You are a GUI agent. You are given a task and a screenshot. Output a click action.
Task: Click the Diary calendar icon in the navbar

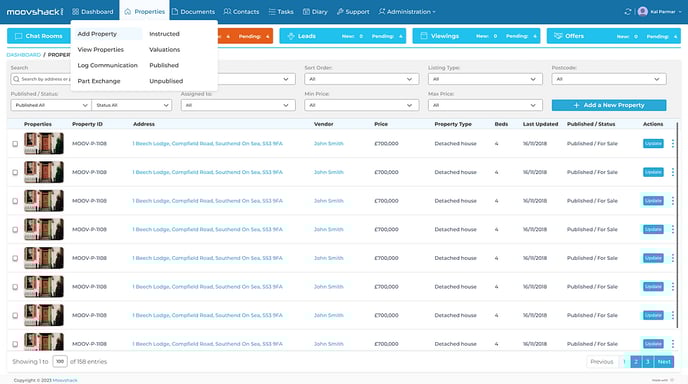point(306,12)
